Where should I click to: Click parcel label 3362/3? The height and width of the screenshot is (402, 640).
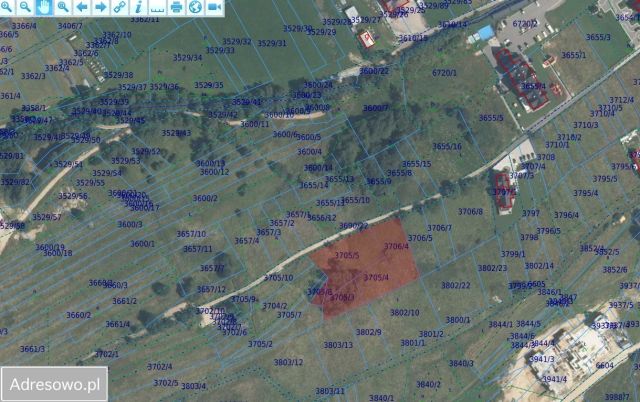pos(33,76)
